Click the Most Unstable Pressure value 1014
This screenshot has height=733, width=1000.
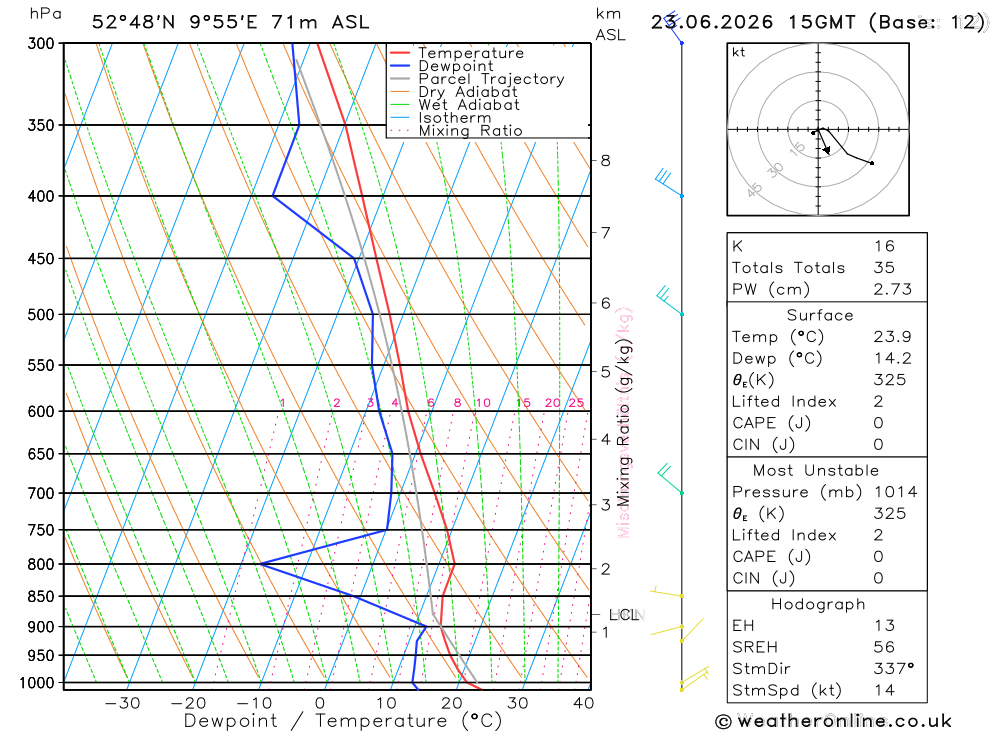click(895, 492)
